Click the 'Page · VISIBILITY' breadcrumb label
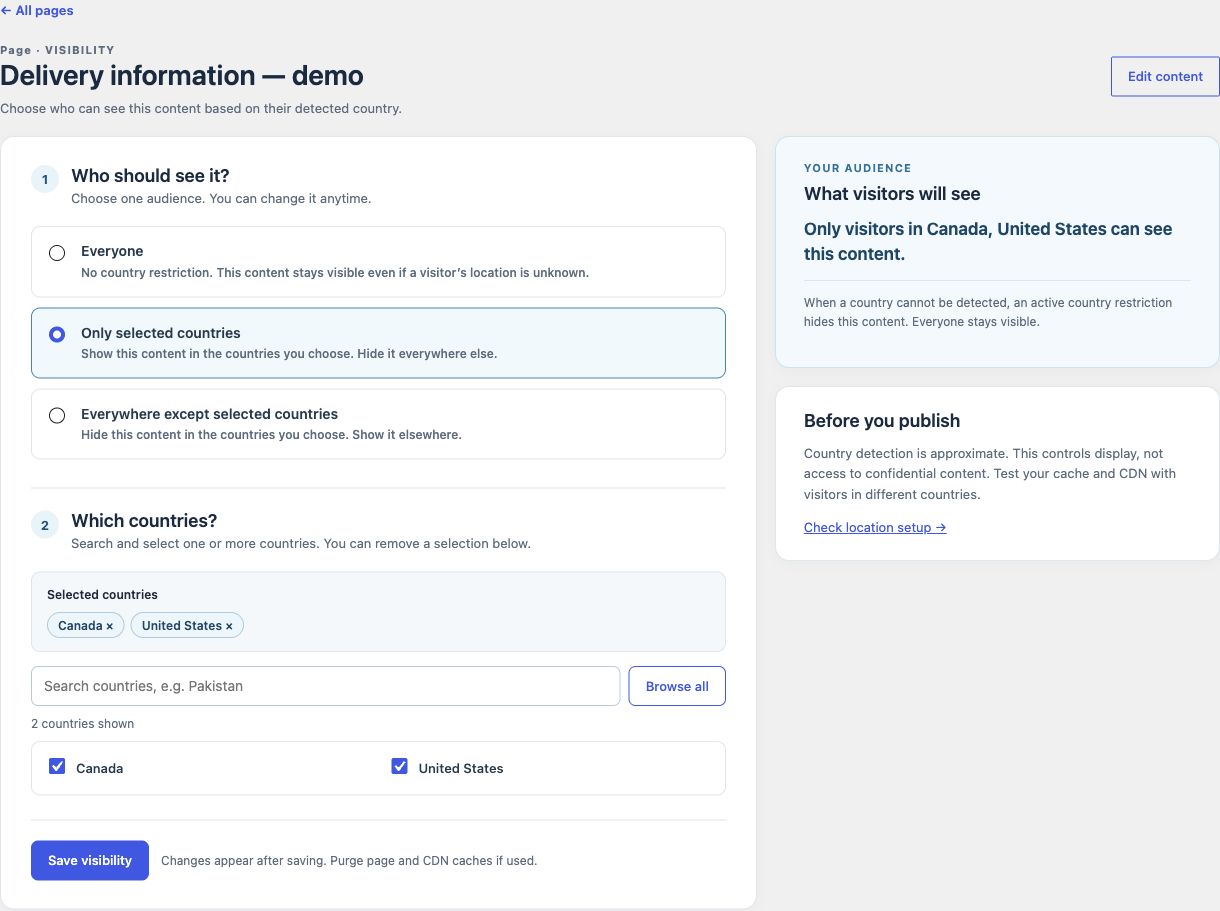The height and width of the screenshot is (911, 1220). pyautogui.click(x=57, y=50)
